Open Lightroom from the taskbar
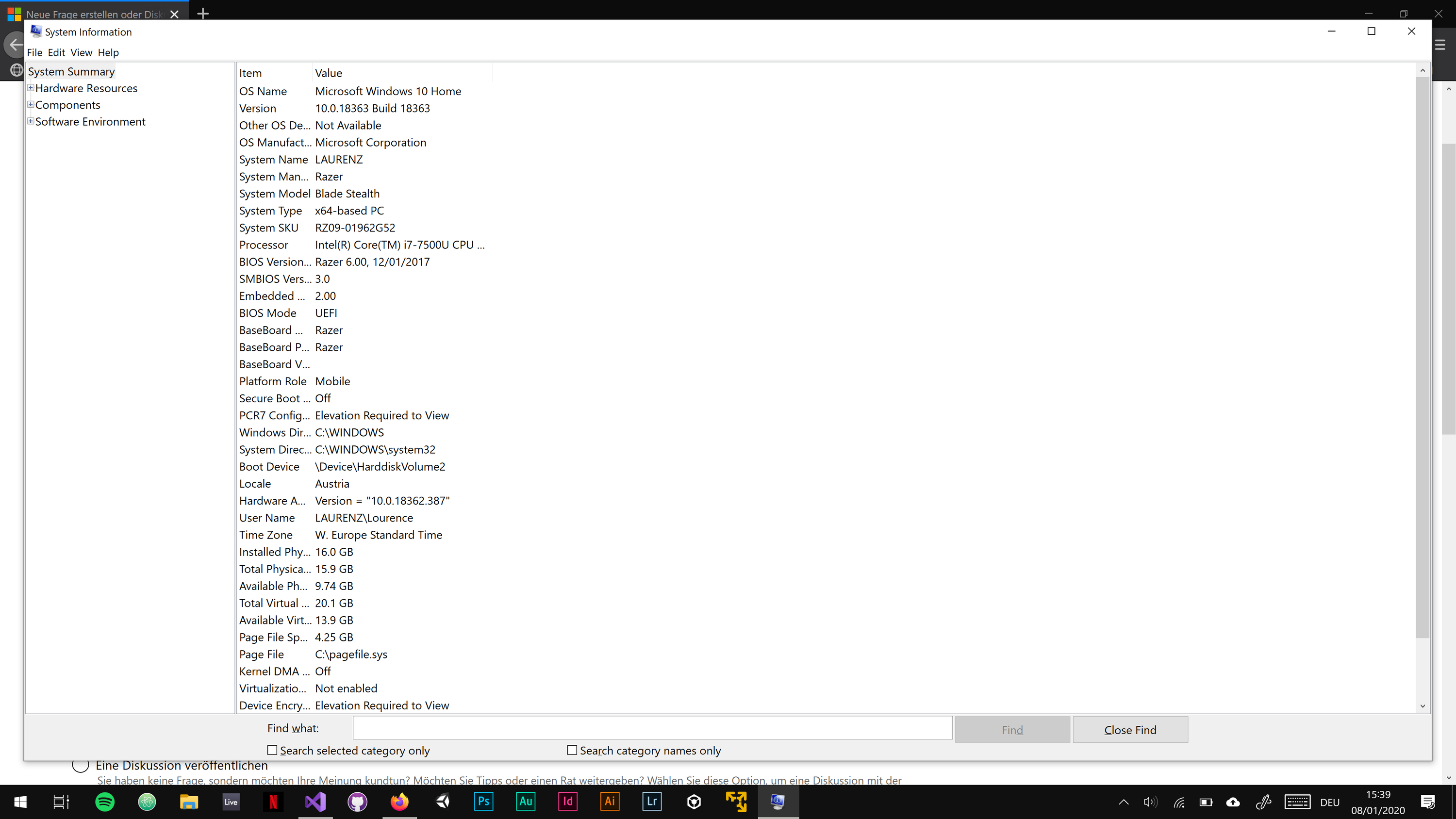1456x819 pixels. pos(652,802)
